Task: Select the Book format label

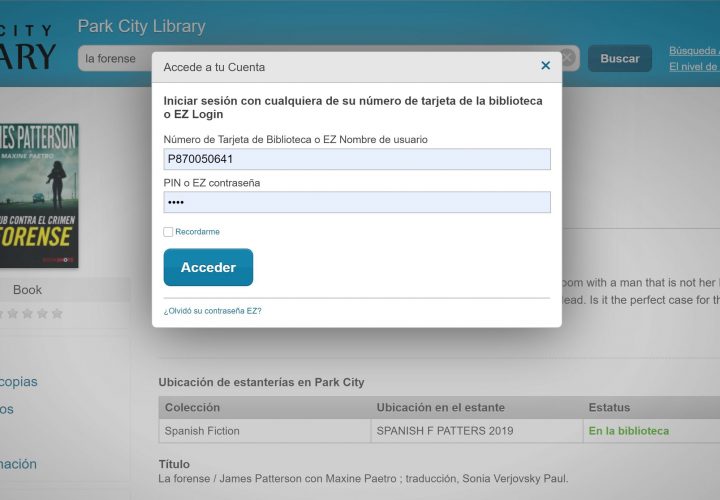Action: pos(27,290)
